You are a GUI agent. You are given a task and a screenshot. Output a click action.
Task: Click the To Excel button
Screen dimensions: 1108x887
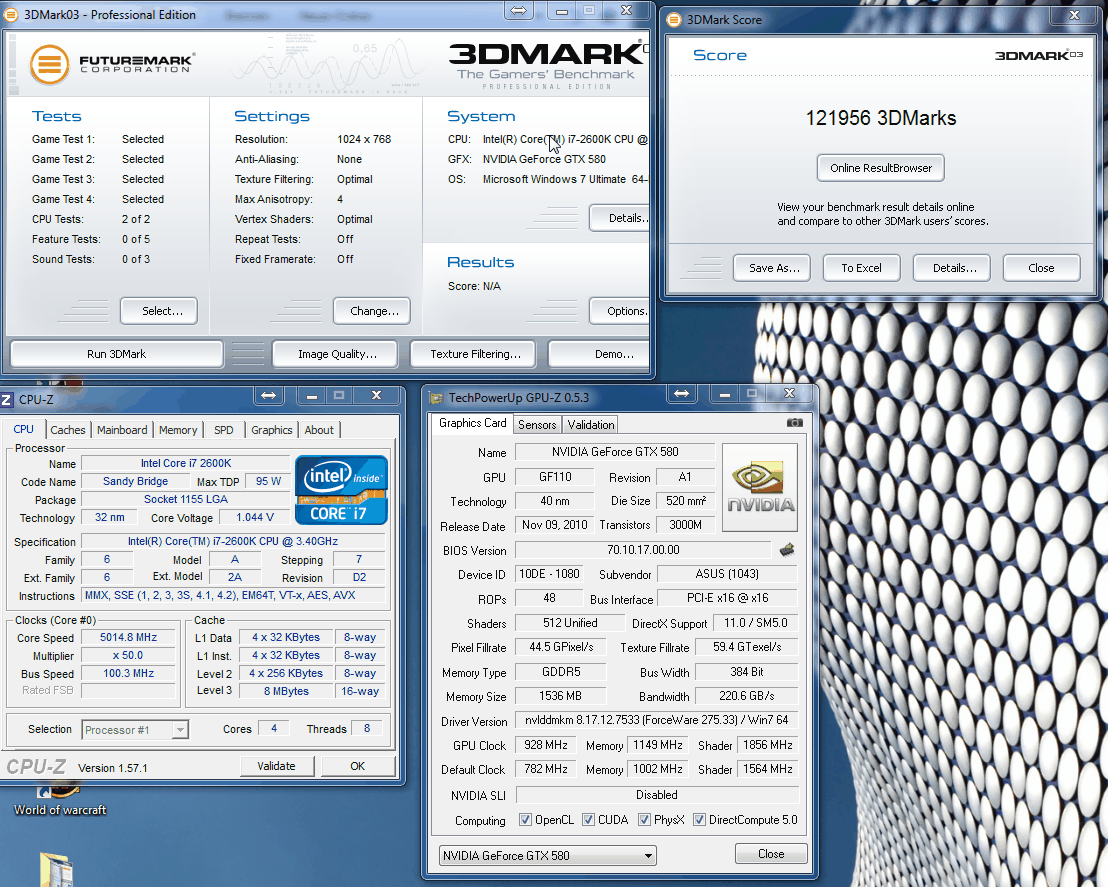coord(861,268)
